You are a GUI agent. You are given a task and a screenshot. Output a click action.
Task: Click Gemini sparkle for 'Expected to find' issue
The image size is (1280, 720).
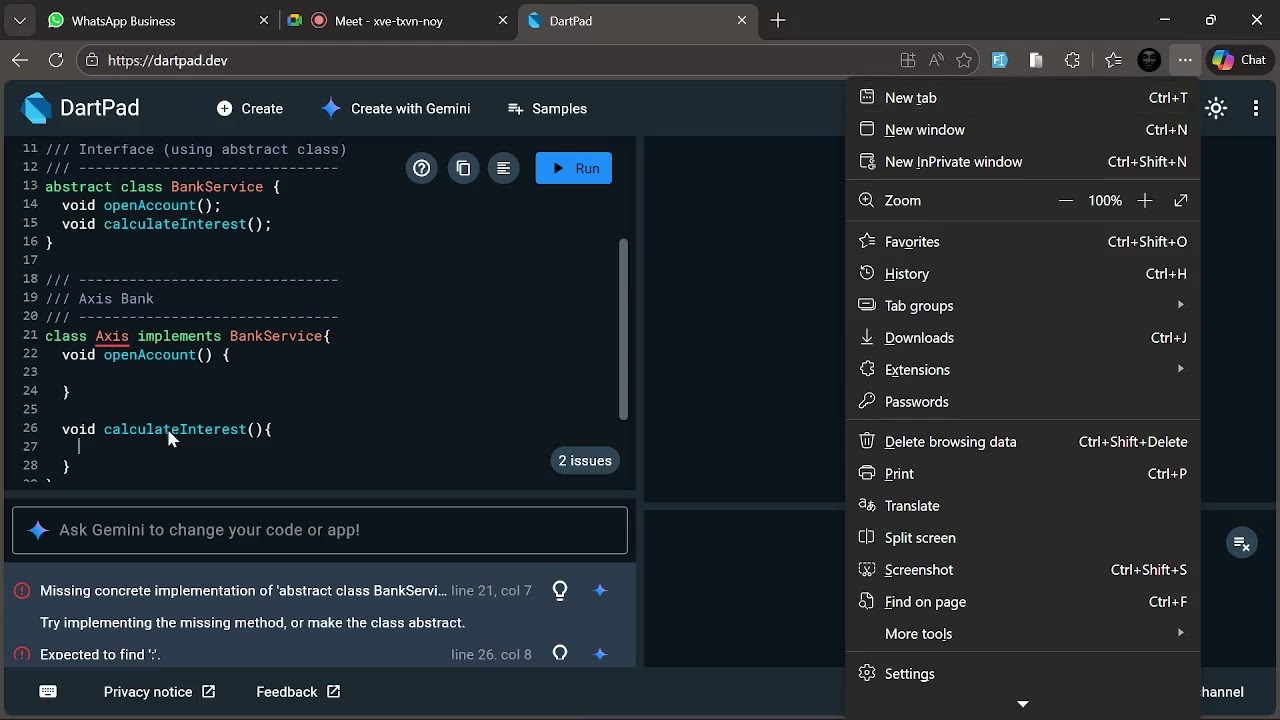600,654
